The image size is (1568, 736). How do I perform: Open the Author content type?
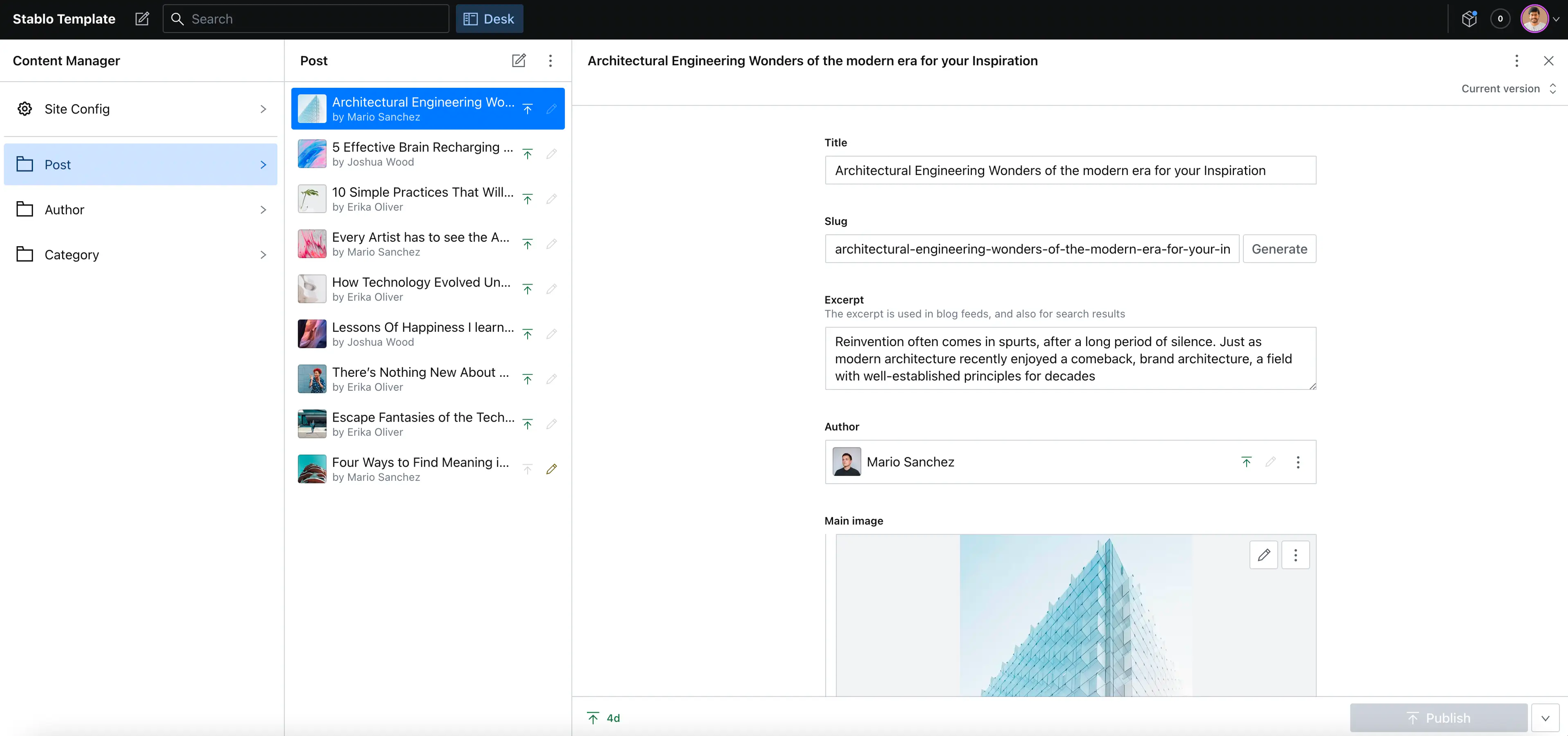(140, 210)
